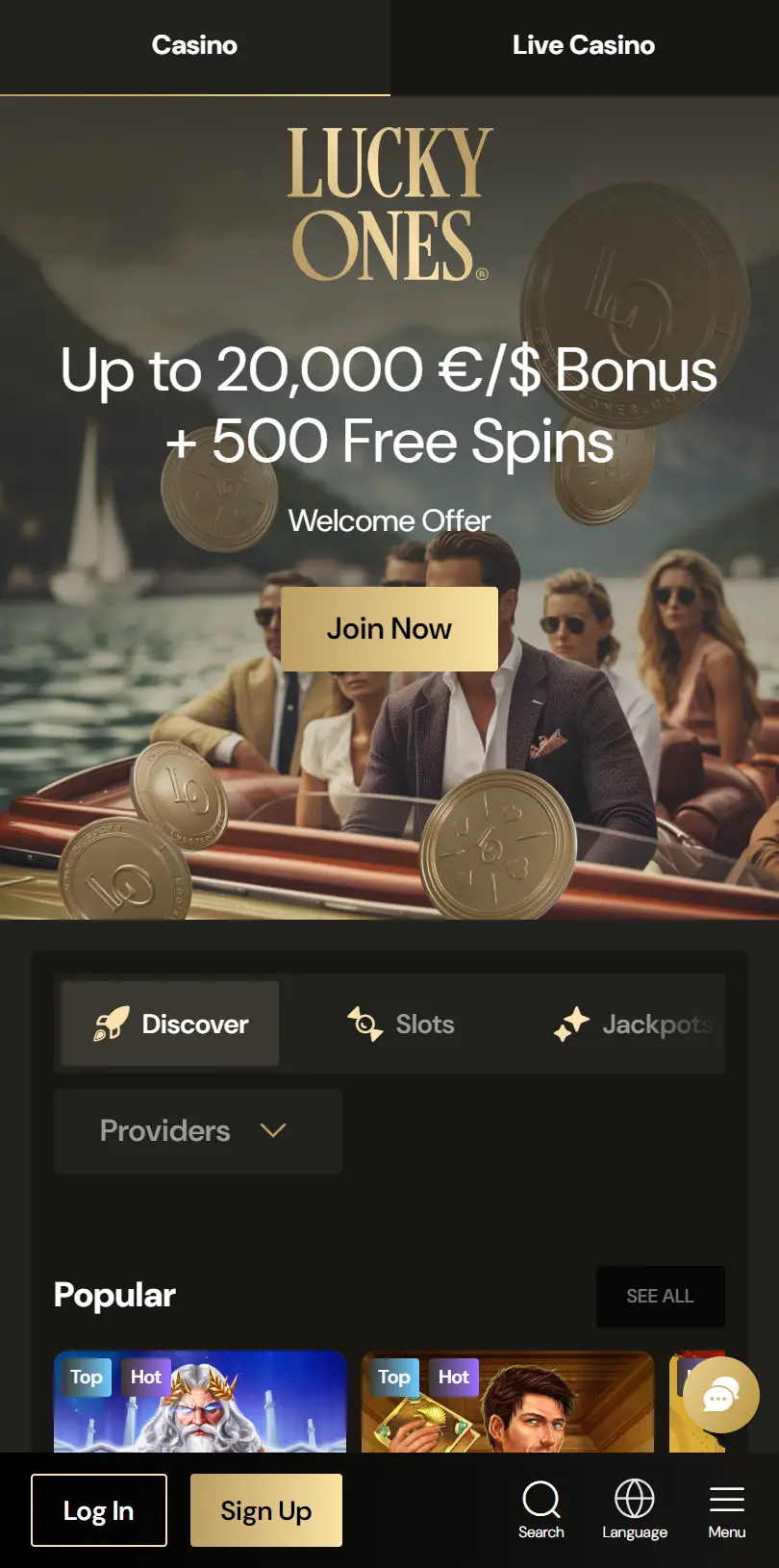This screenshot has width=779, height=1568.
Task: Open the Zeus game thumbnail
Action: [200, 1402]
